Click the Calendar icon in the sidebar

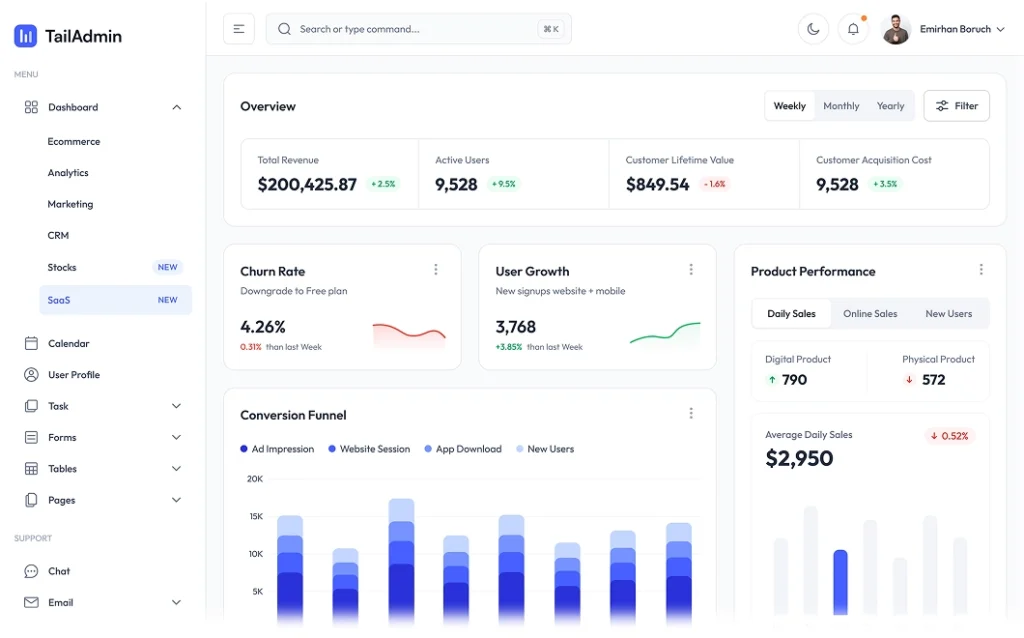31,343
